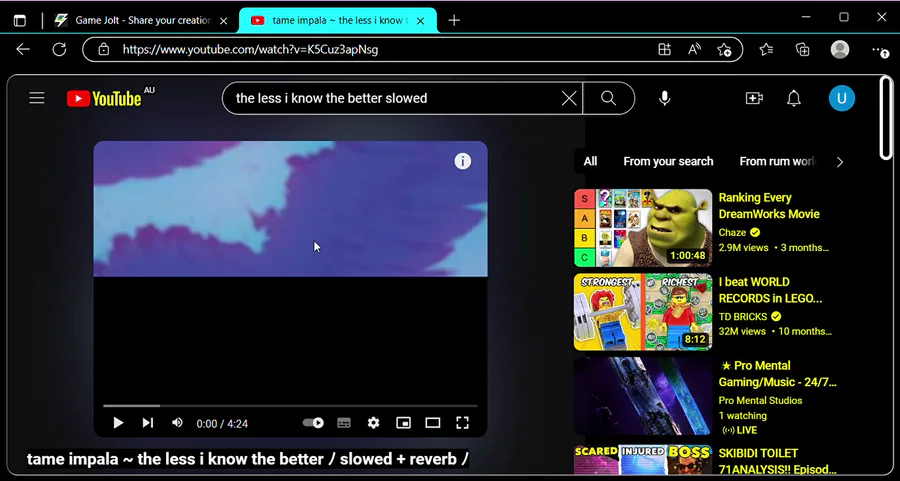The height and width of the screenshot is (481, 900).
Task: Switch to the Game Jolt tab
Action: (x=141, y=20)
